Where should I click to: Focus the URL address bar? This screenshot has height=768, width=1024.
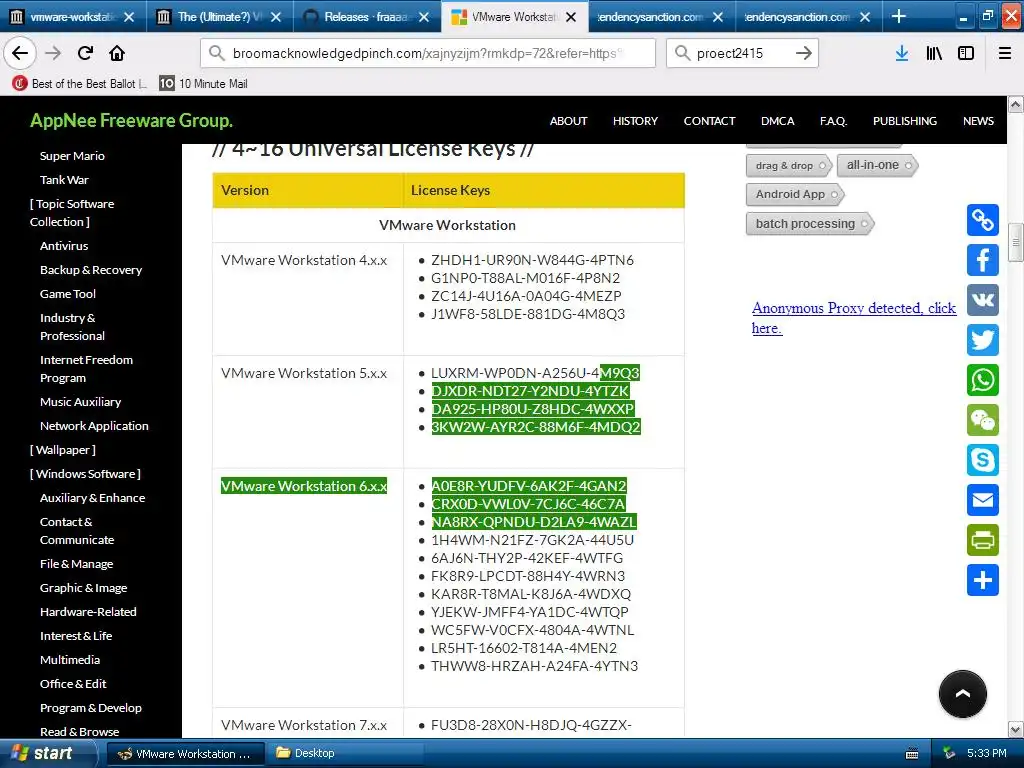click(428, 53)
